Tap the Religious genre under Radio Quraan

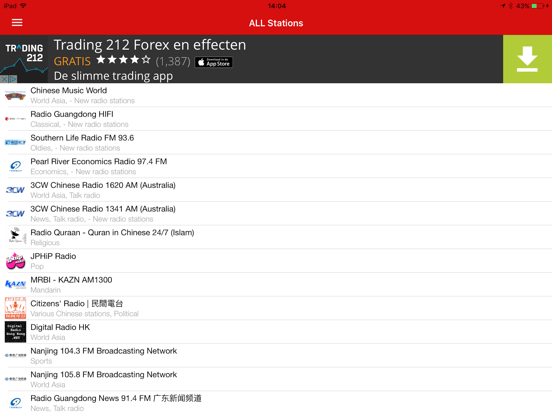tap(45, 243)
